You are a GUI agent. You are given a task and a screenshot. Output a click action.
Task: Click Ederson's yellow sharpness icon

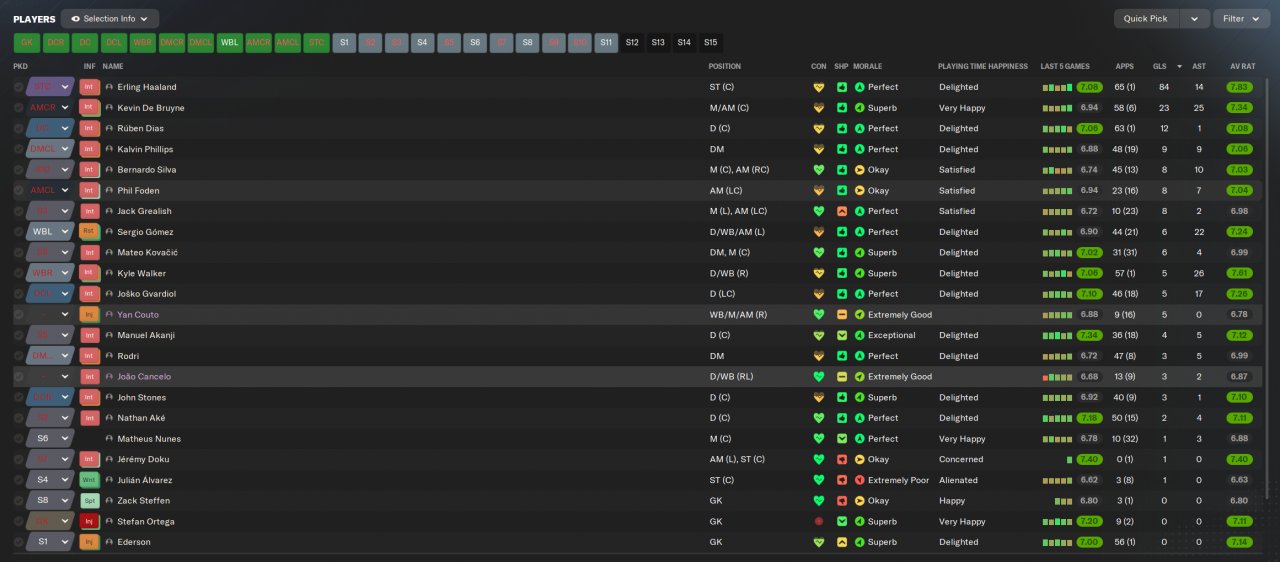[842, 542]
